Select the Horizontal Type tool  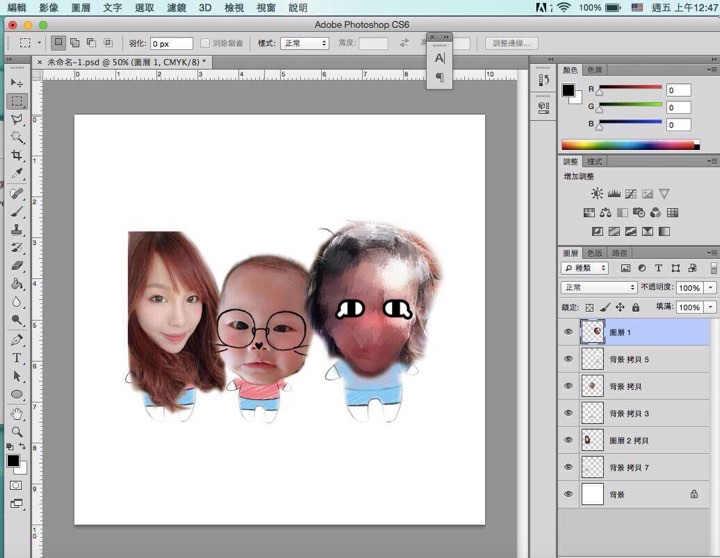click(17, 358)
